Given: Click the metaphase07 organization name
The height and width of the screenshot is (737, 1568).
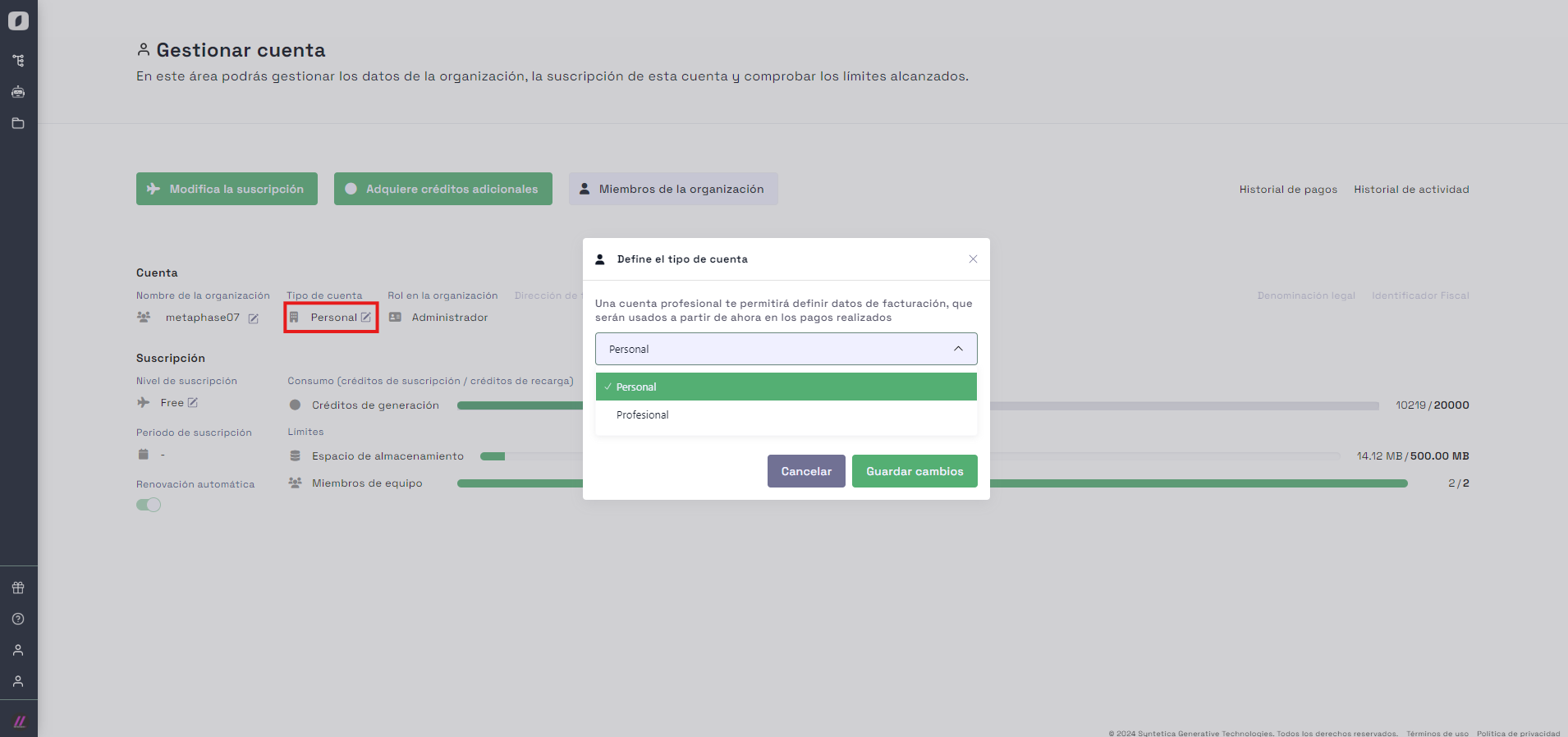Looking at the screenshot, I should click(203, 318).
